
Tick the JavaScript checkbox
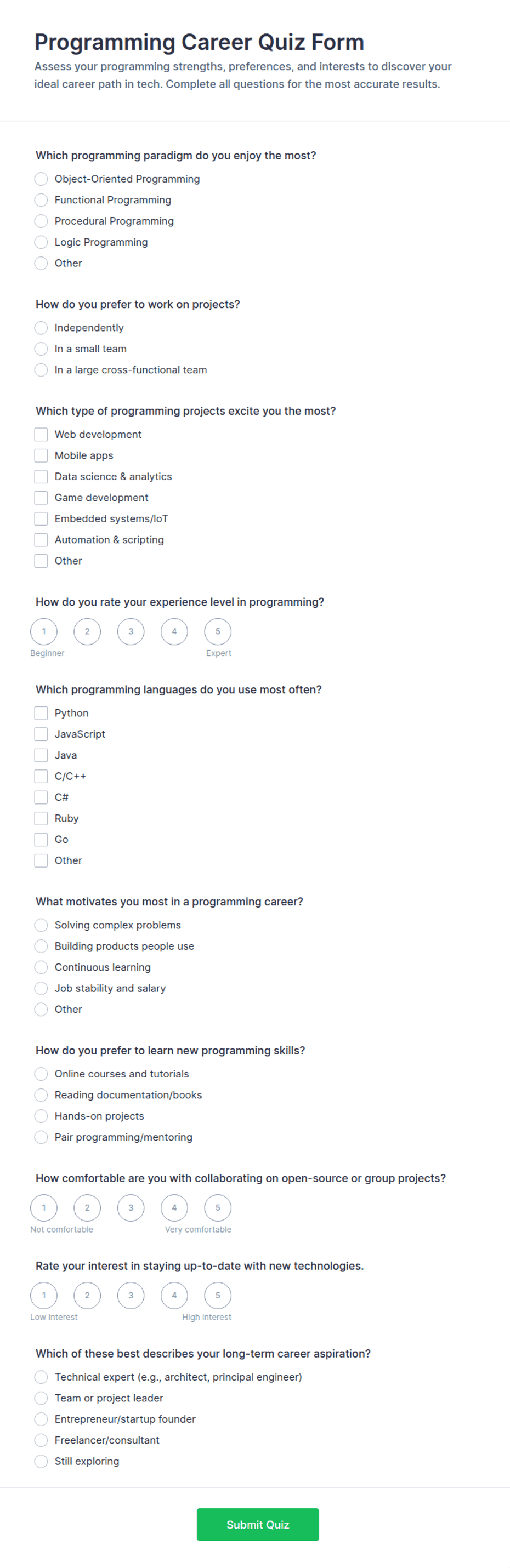[41, 735]
